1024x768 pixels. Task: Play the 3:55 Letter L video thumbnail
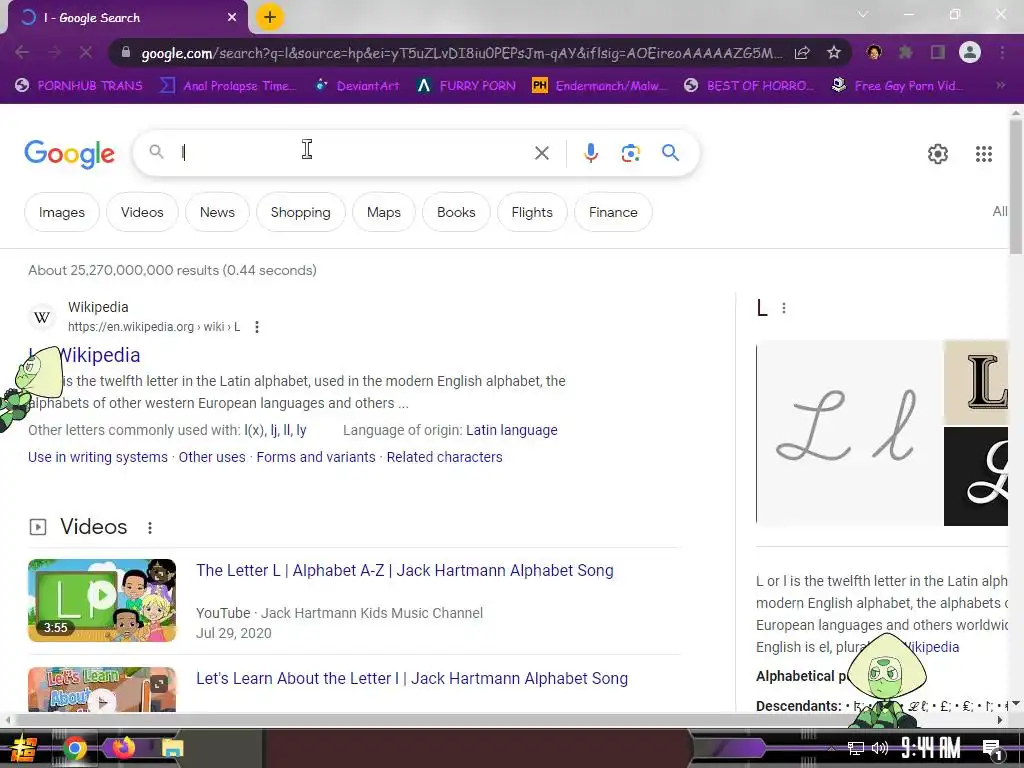(102, 600)
